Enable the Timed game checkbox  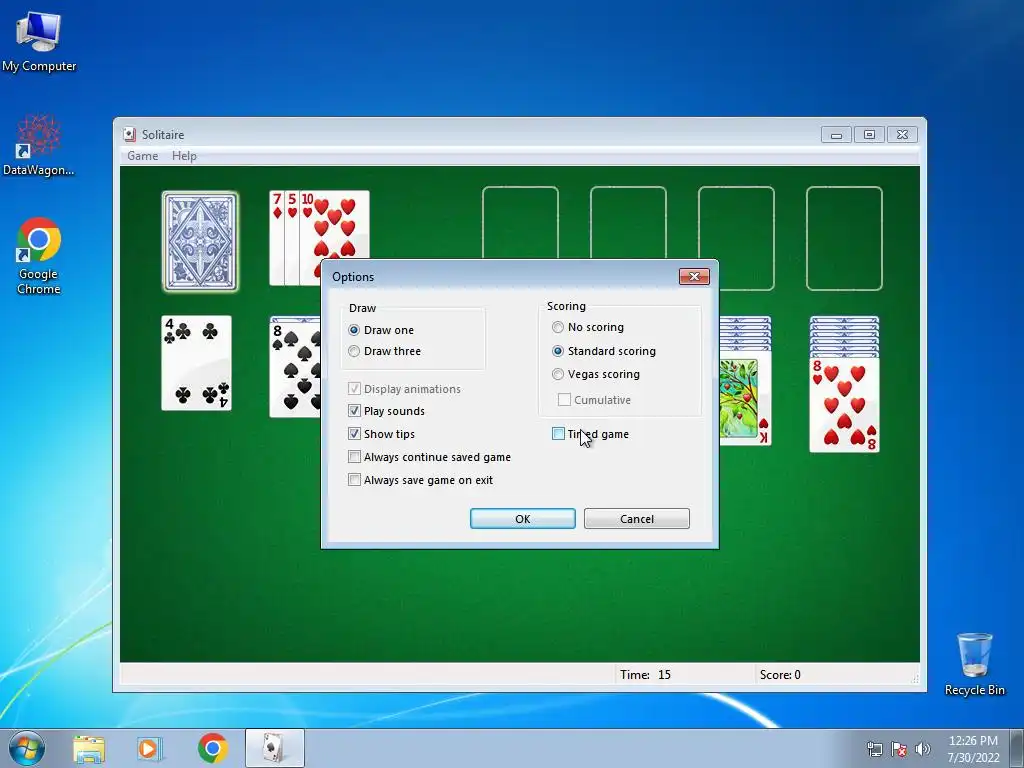558,434
